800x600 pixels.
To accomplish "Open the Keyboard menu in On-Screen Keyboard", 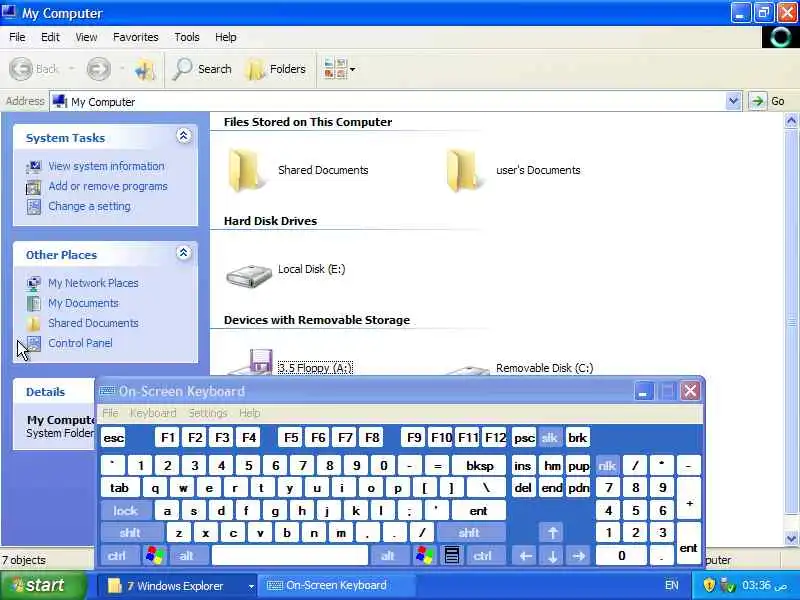I will 153,413.
